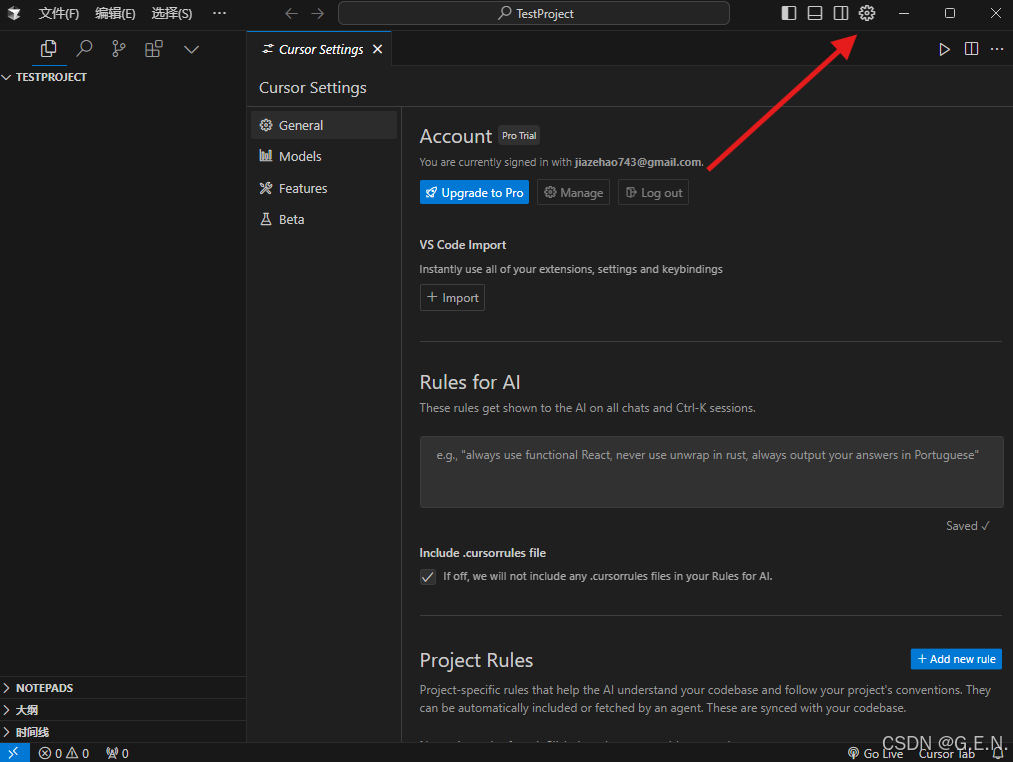Click the ports antenna indicator showing 0
The height and width of the screenshot is (762, 1013).
click(x=117, y=754)
